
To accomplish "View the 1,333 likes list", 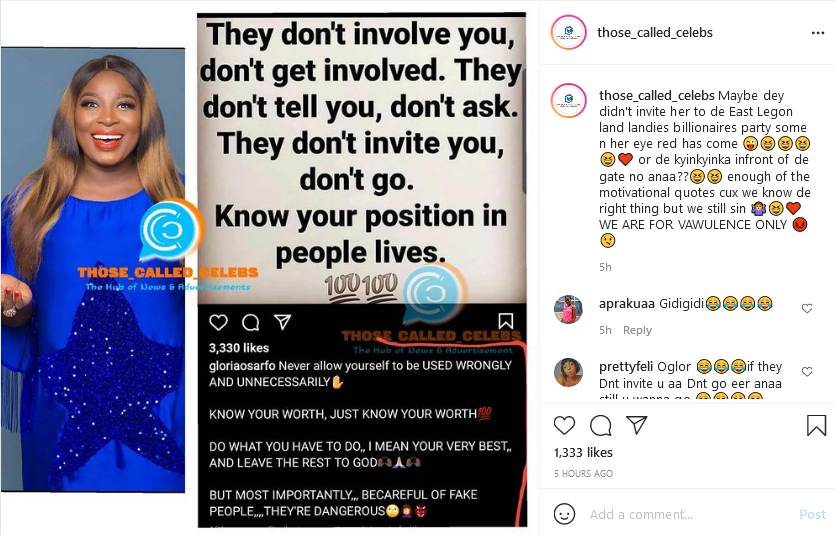I will point(583,452).
